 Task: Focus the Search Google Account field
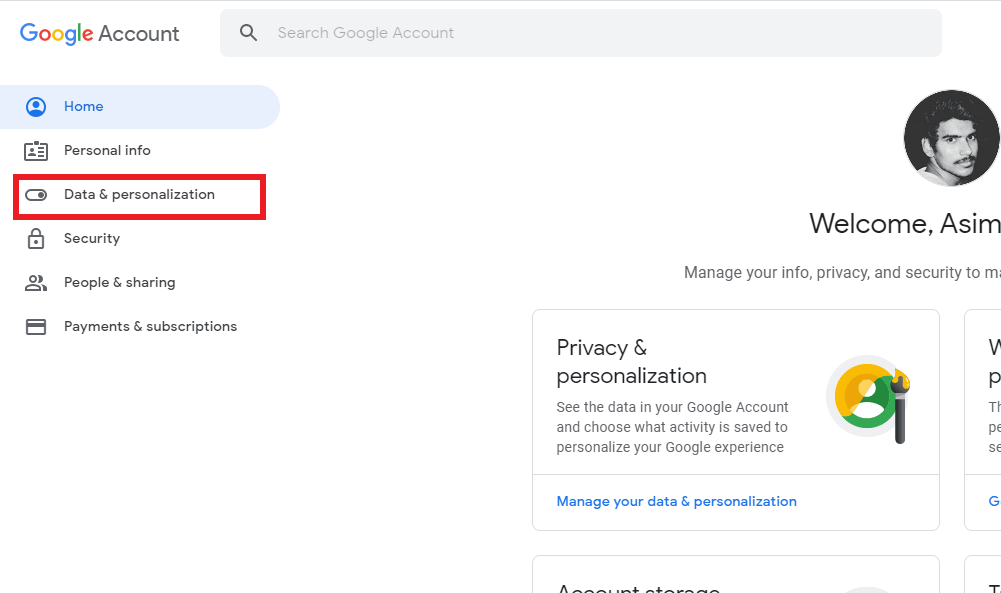(580, 33)
